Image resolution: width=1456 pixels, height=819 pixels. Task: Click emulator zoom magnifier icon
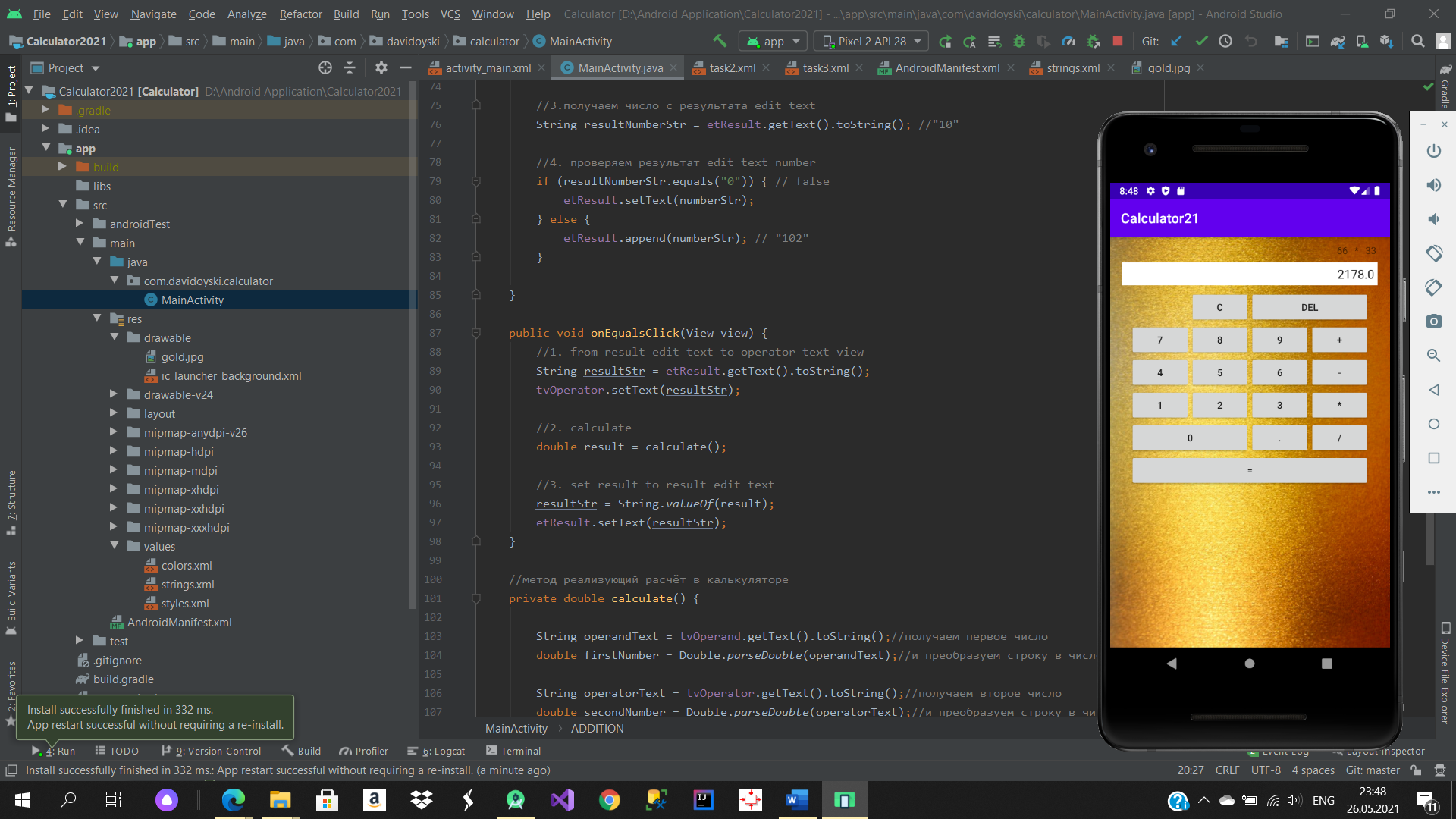click(1433, 356)
